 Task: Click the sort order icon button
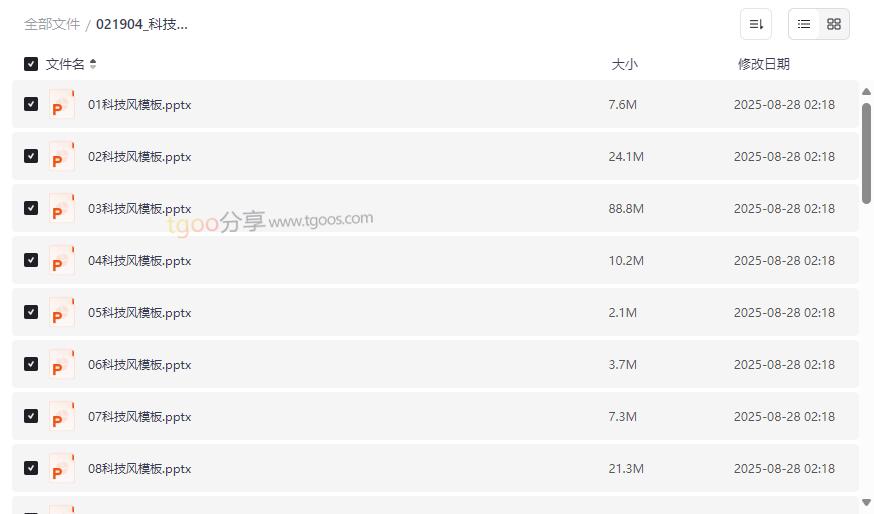click(755, 24)
